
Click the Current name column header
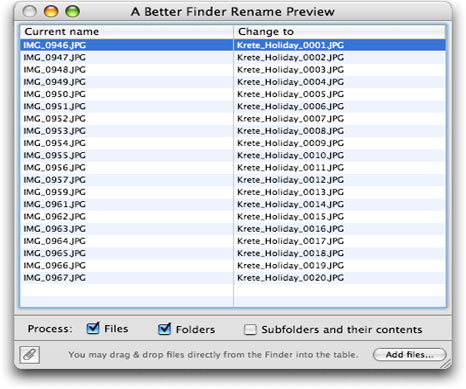(x=127, y=32)
